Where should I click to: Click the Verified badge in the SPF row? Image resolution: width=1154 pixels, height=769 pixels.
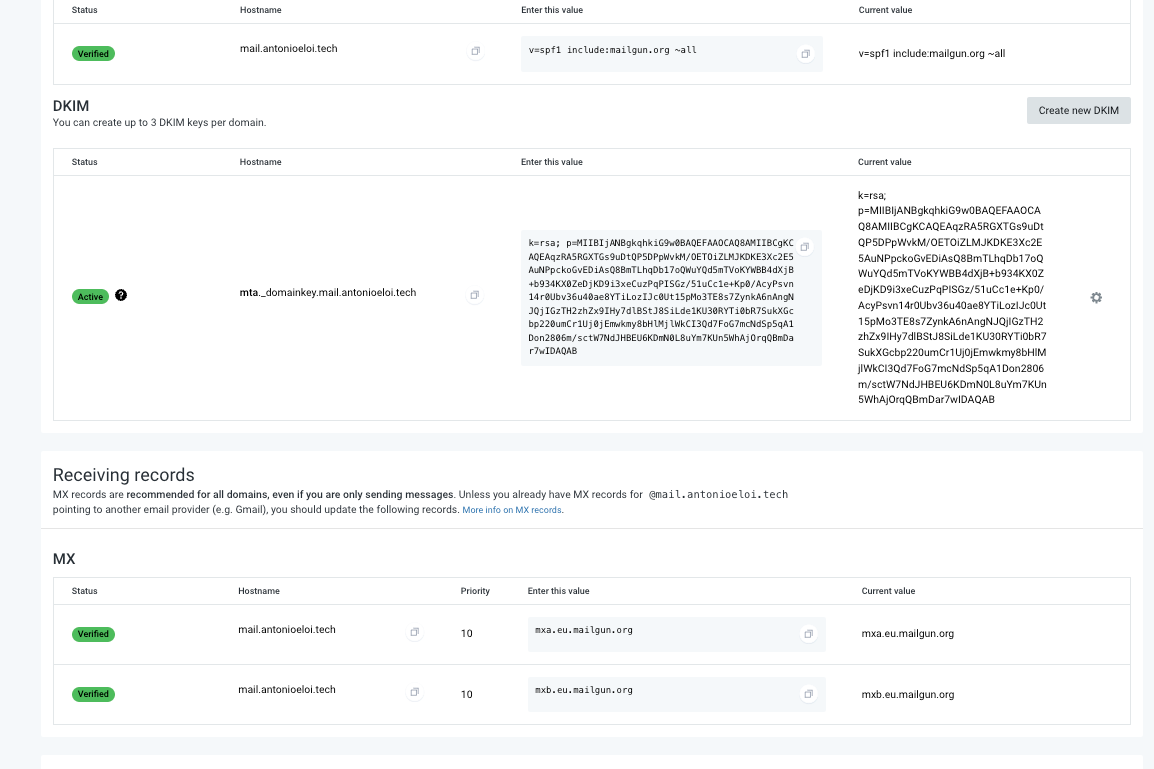tap(93, 53)
